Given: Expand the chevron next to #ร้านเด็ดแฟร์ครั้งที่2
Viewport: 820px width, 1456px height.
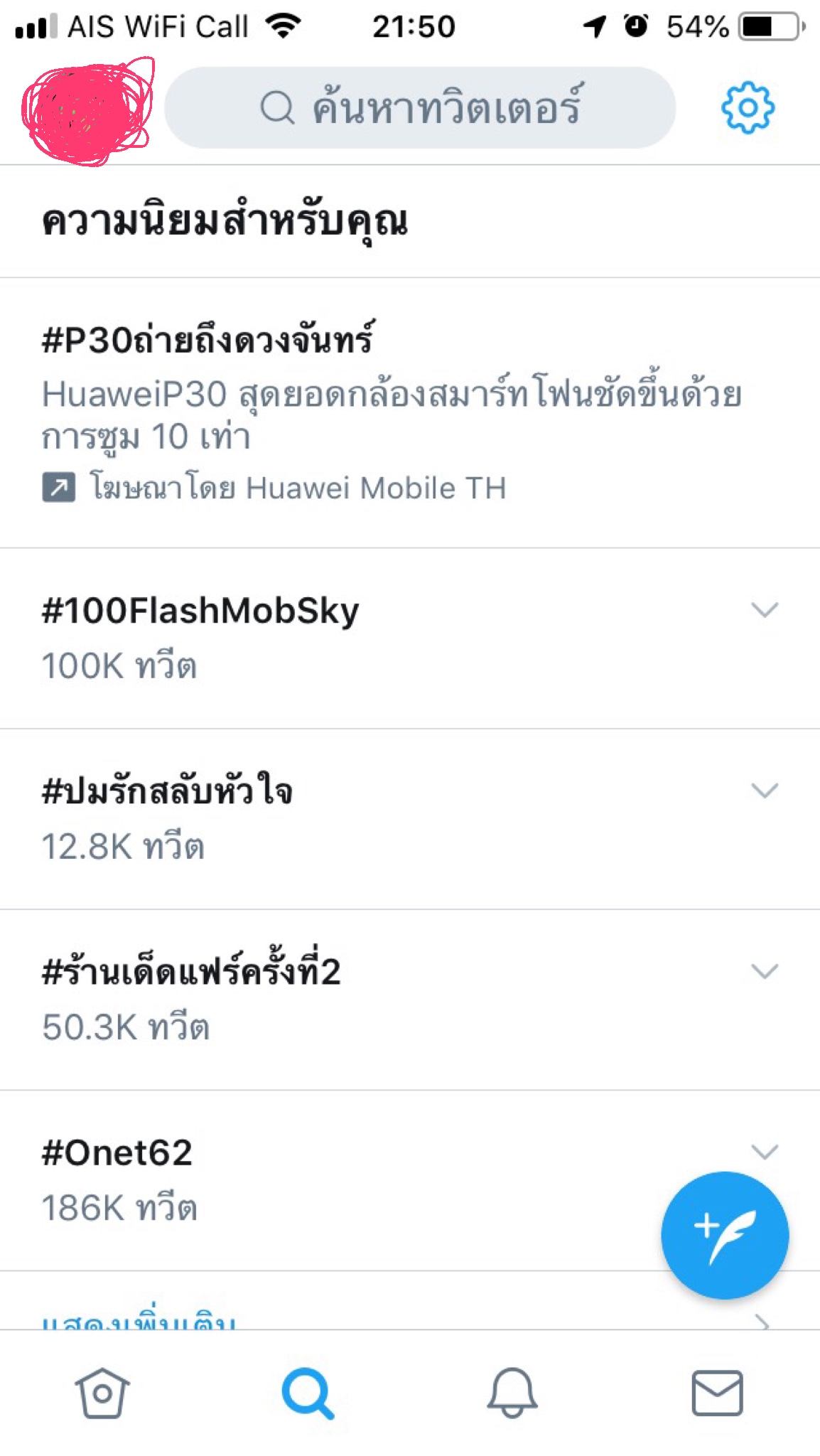Looking at the screenshot, I should (765, 971).
